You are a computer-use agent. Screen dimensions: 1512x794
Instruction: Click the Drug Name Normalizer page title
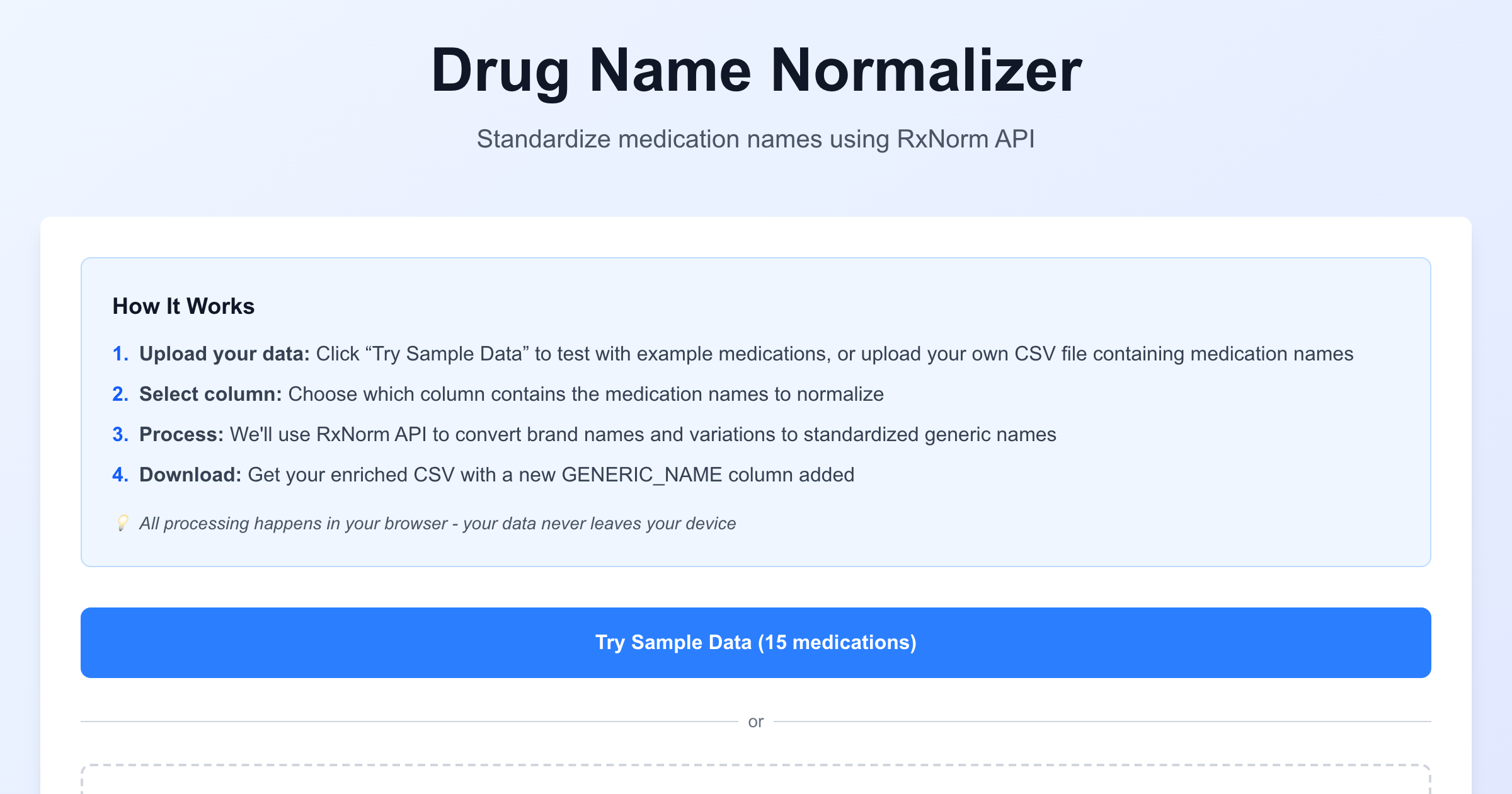coord(756,71)
